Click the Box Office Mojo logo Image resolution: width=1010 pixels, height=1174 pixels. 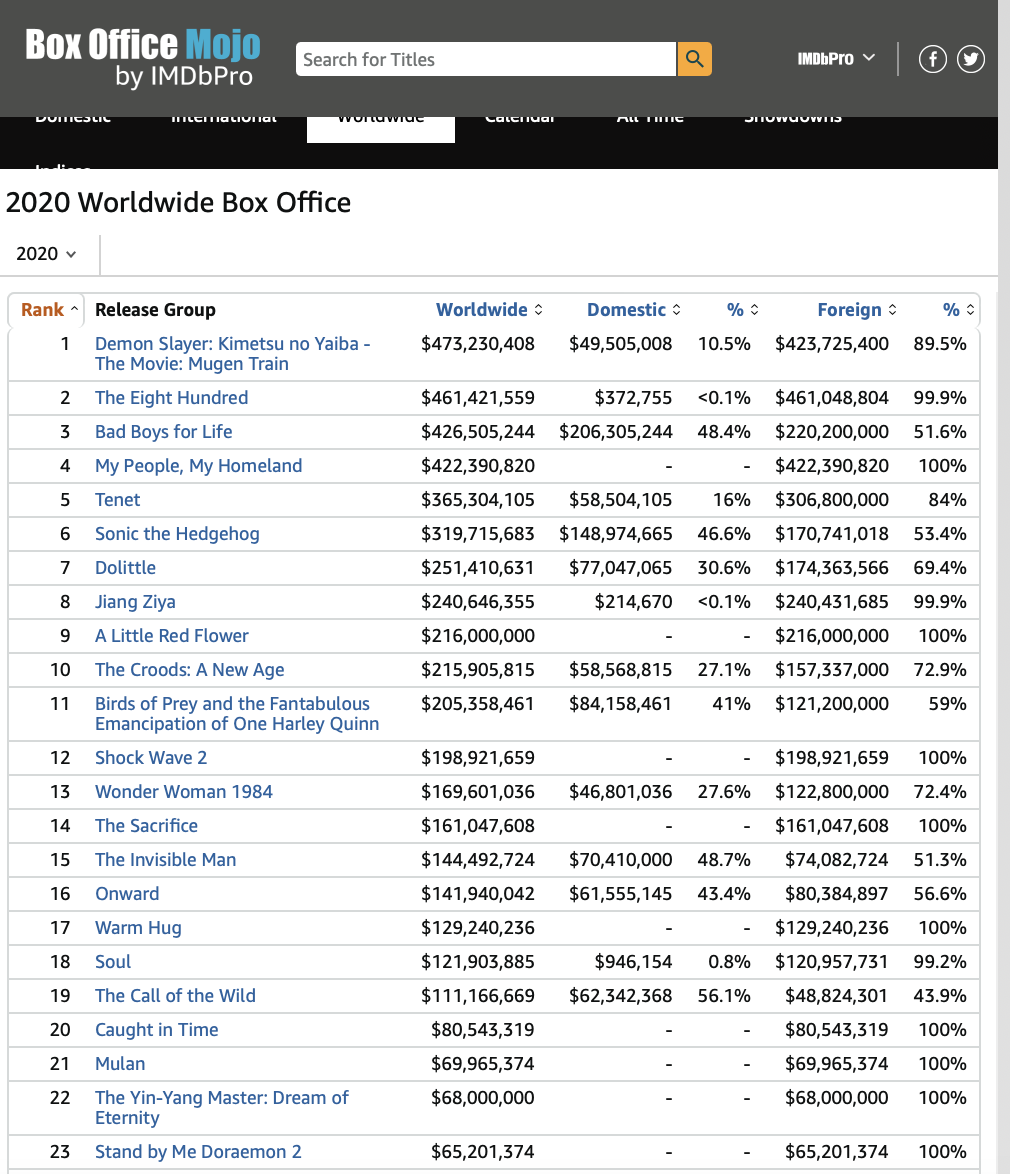(143, 59)
